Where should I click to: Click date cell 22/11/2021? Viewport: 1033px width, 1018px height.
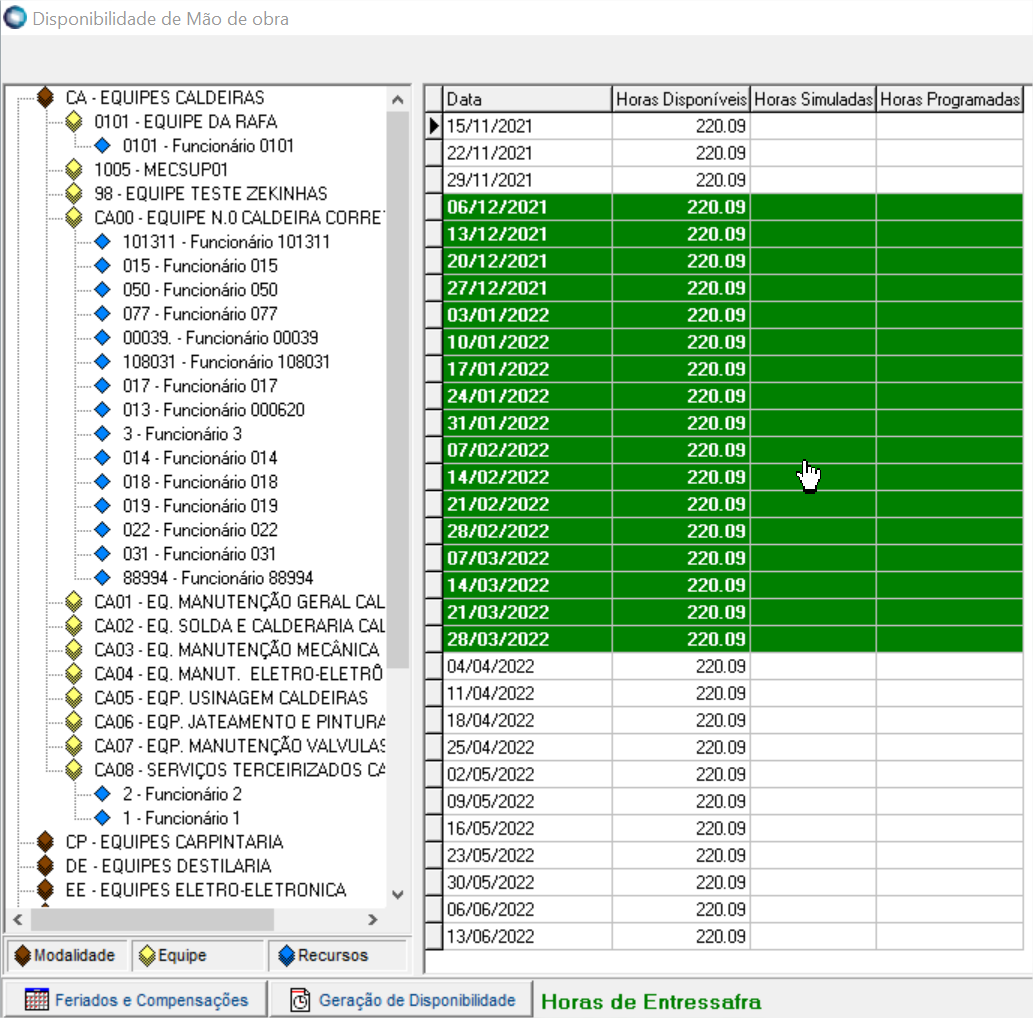pyautogui.click(x=527, y=153)
